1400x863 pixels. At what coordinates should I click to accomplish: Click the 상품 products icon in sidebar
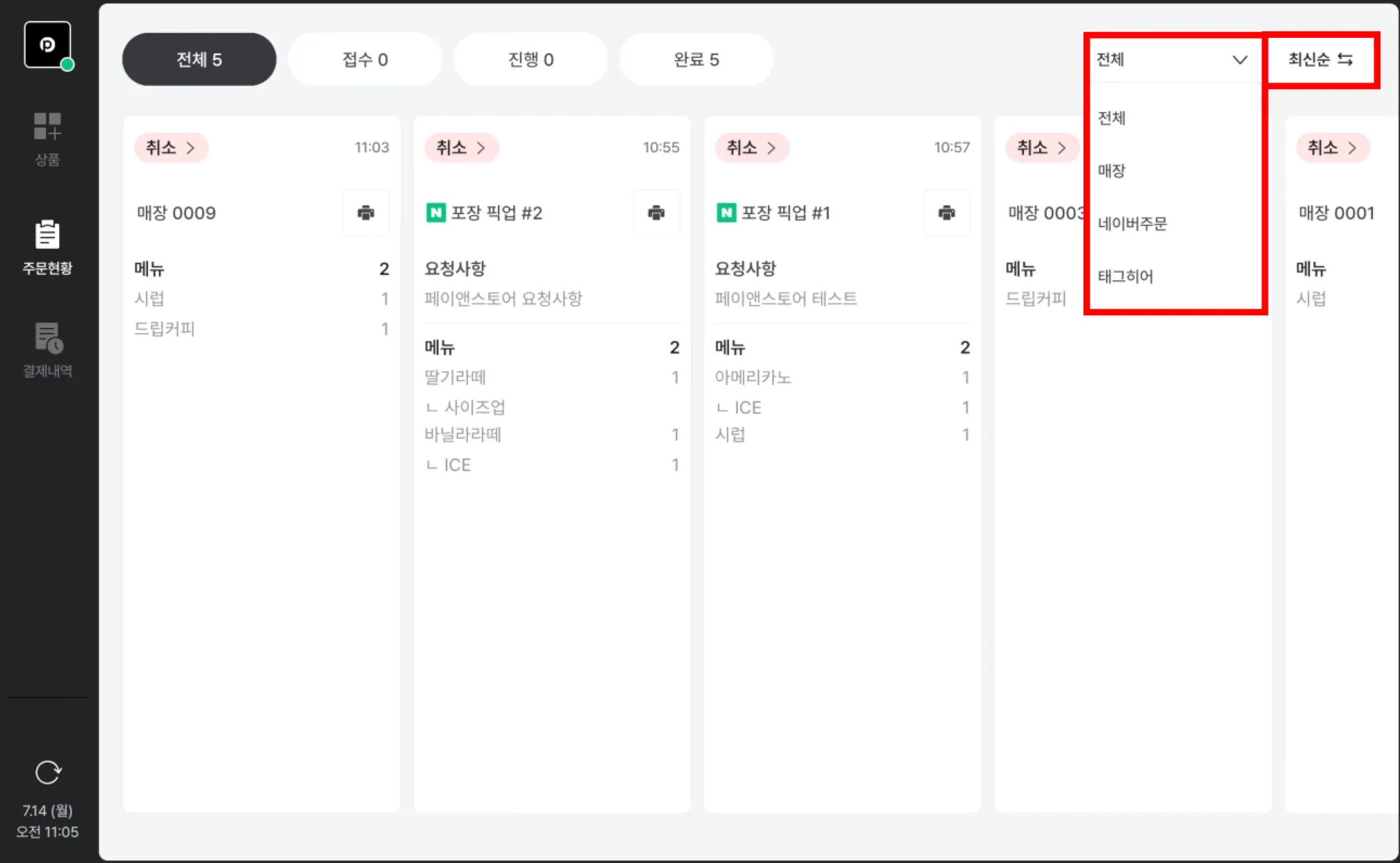47,137
